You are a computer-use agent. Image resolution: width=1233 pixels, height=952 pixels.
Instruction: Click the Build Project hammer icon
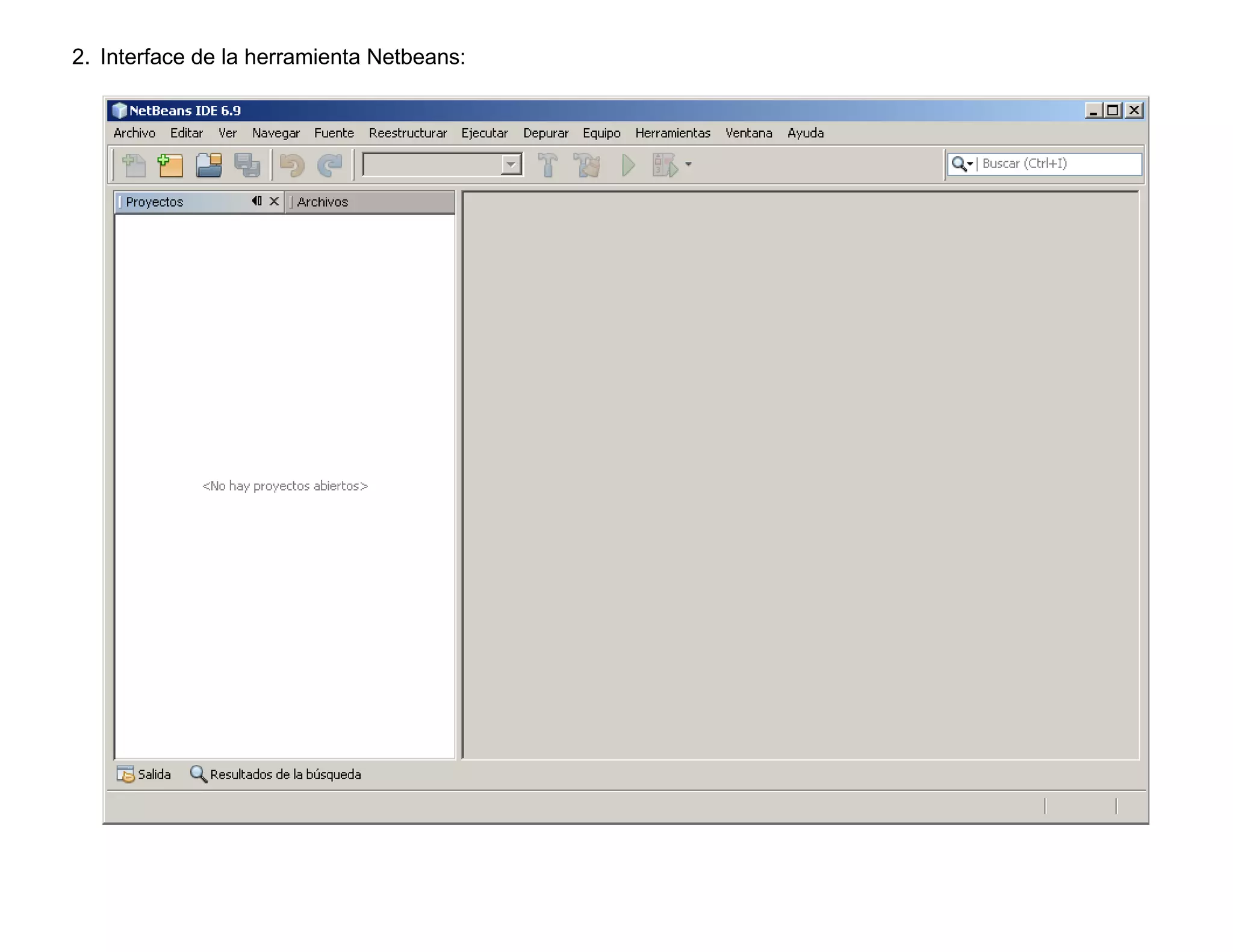(547, 165)
